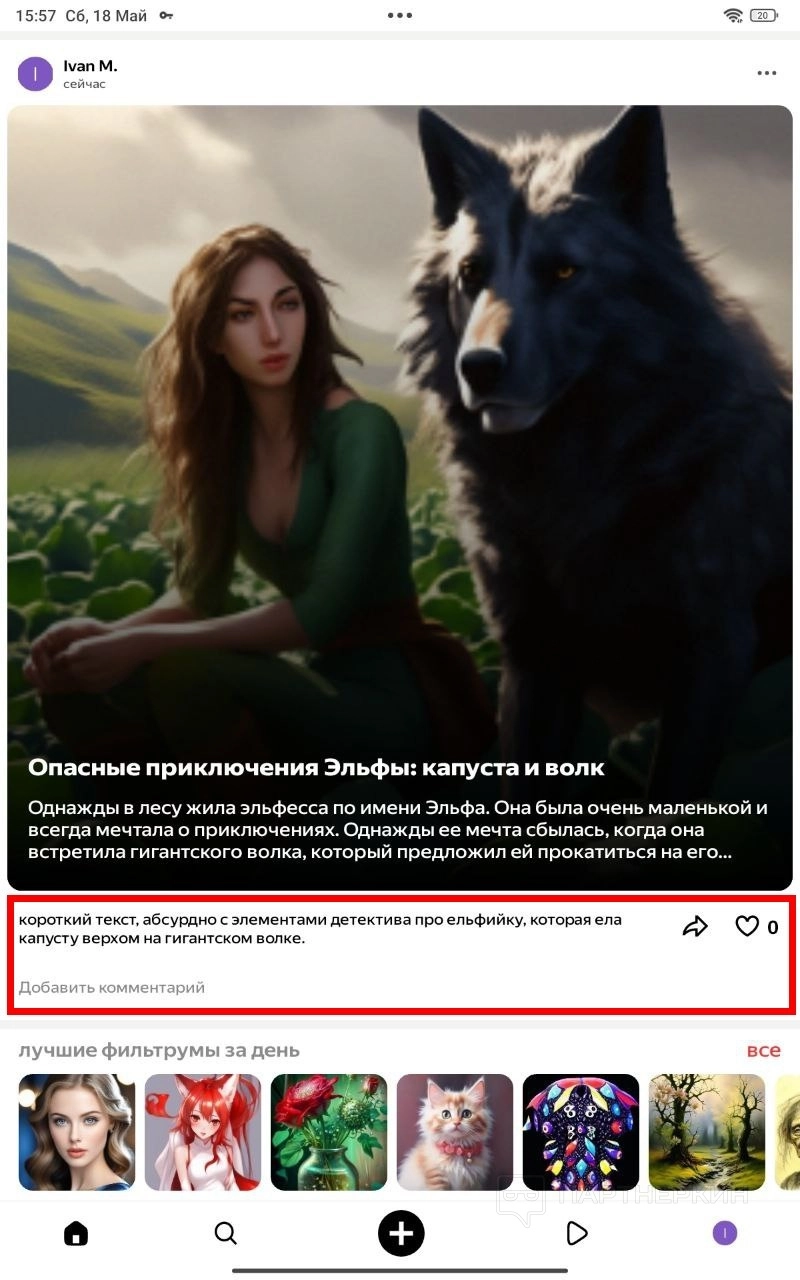
Task: Tap the plus create button
Action: [x=401, y=1233]
